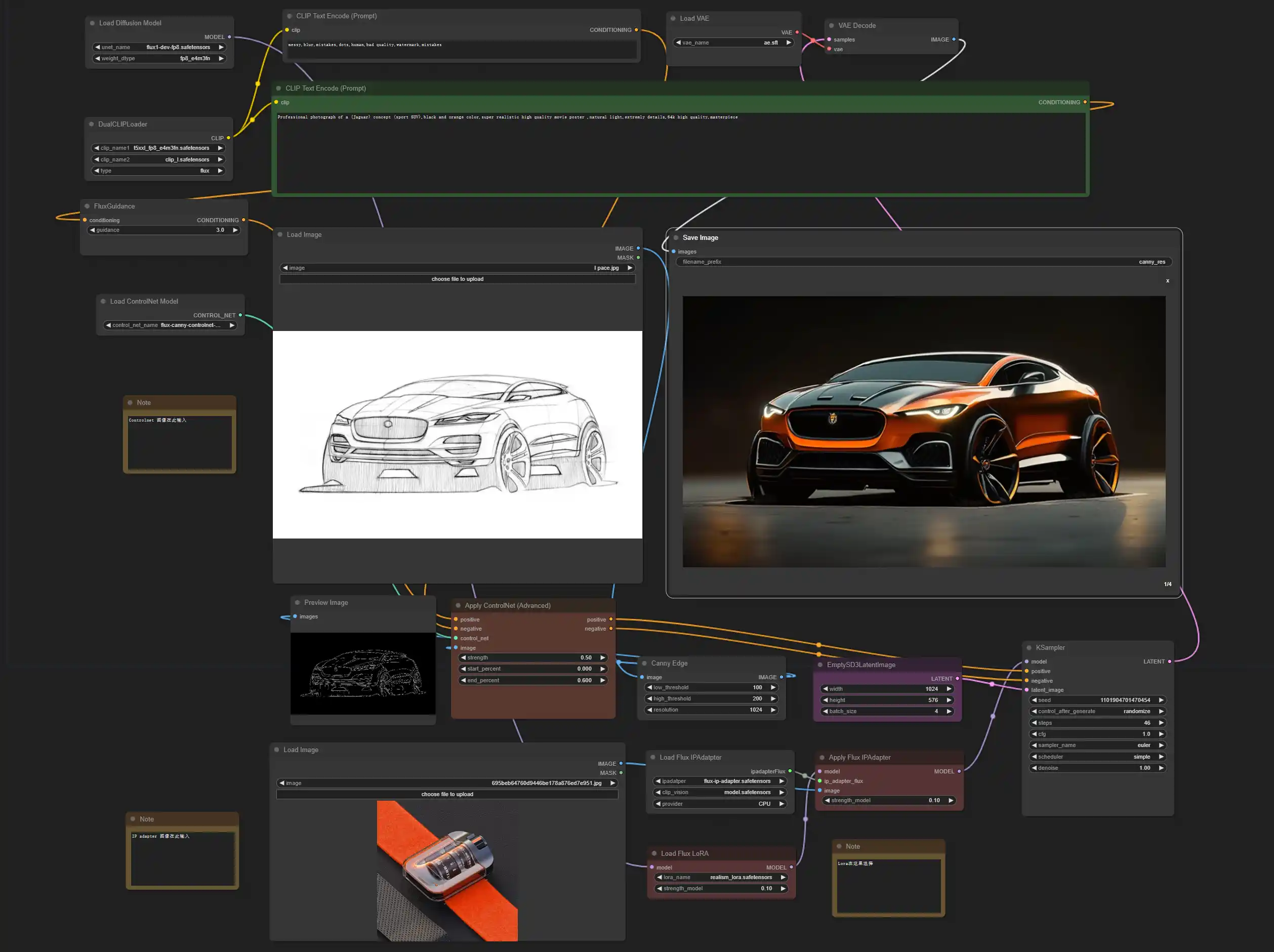1274x952 pixels.
Task: Collapse the Load VAE node using its title dot
Action: click(673, 18)
